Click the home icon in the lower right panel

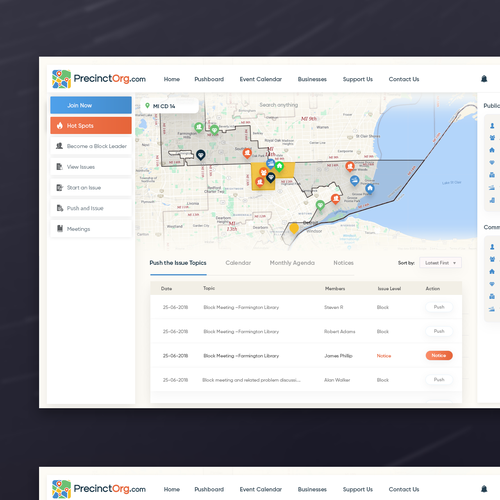492,271
